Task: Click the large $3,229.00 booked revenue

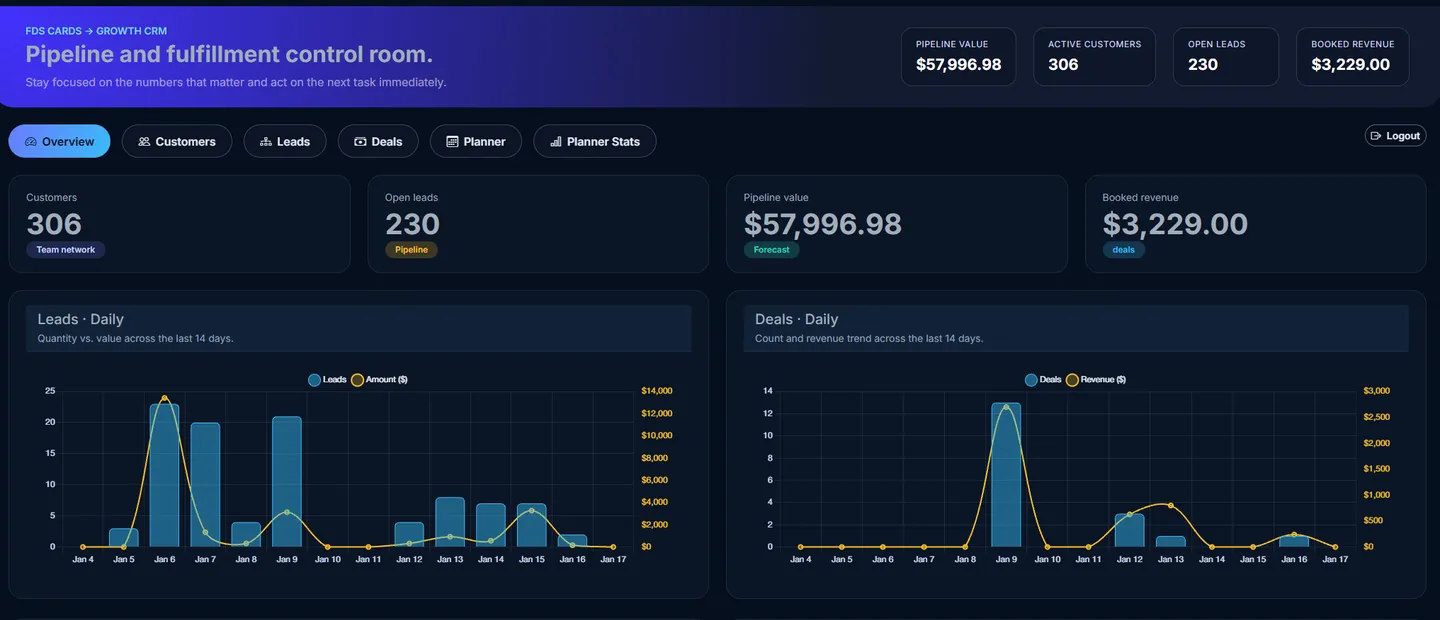Action: tap(1175, 224)
